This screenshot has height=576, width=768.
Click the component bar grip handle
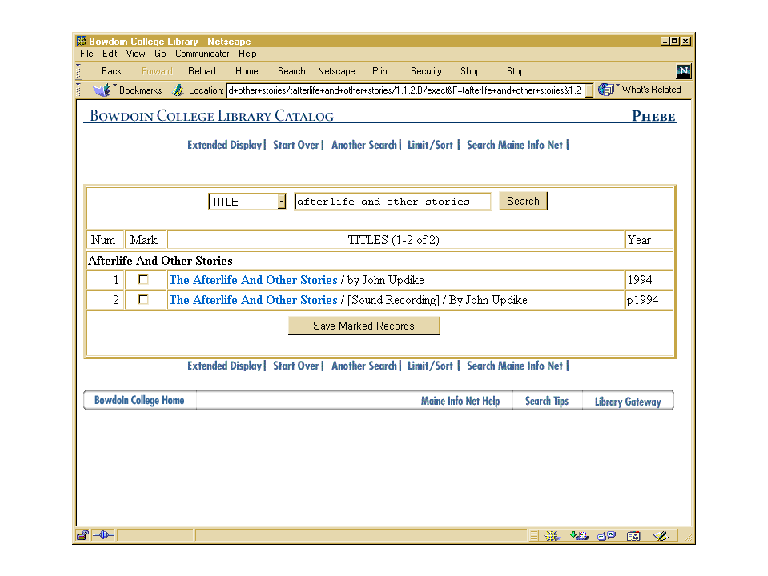click(534, 536)
